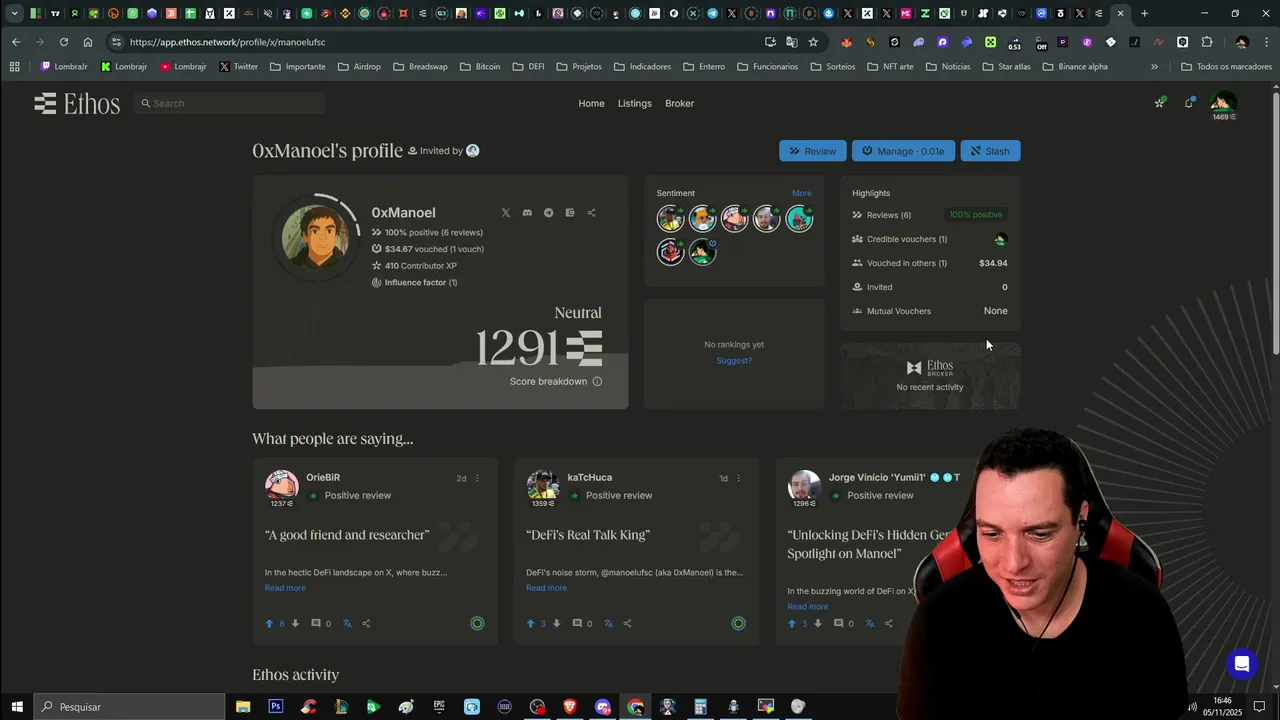
Task: Click the browser address bar URL
Action: coord(227,42)
